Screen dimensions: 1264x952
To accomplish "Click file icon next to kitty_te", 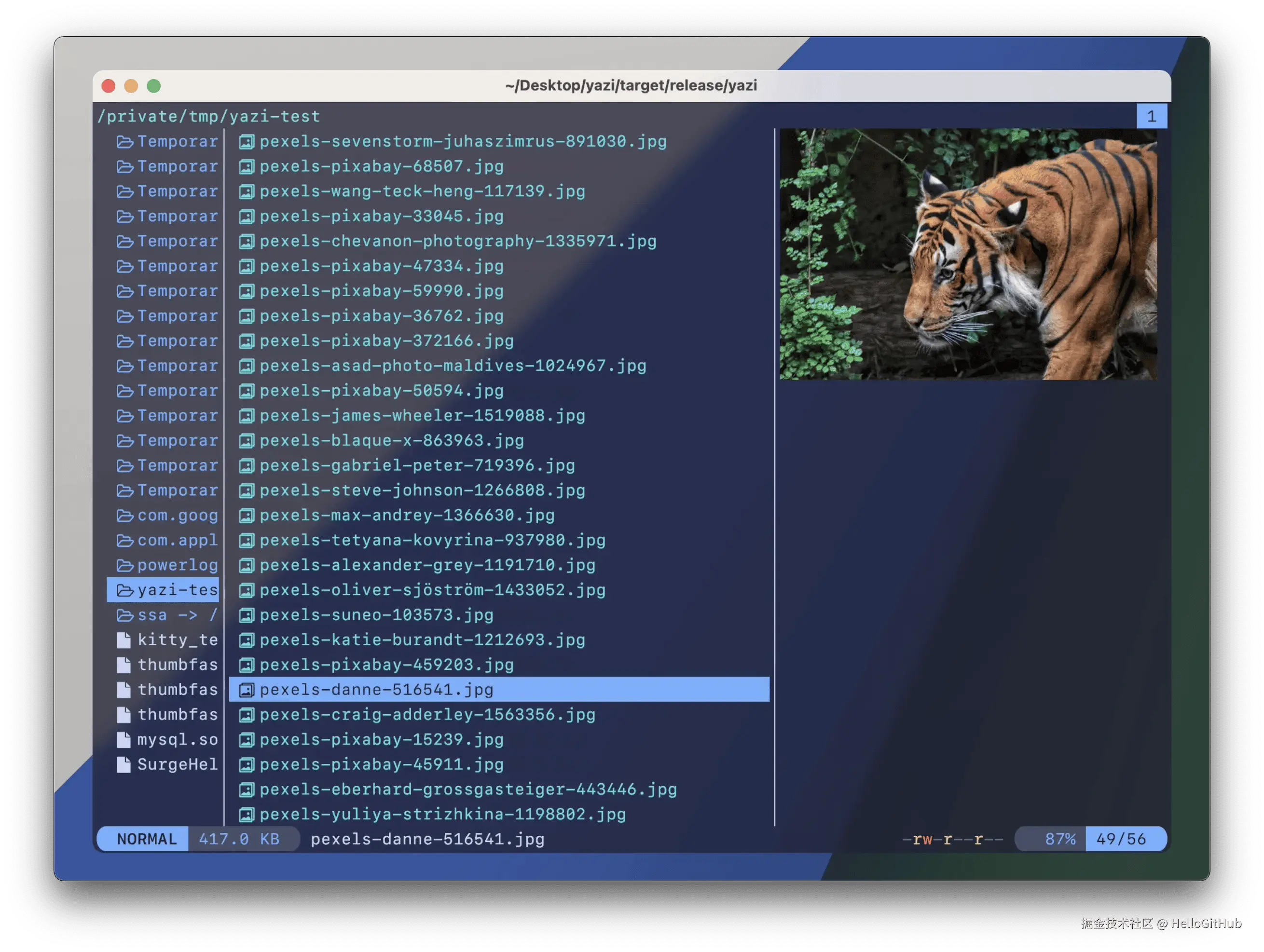I will coord(124,640).
